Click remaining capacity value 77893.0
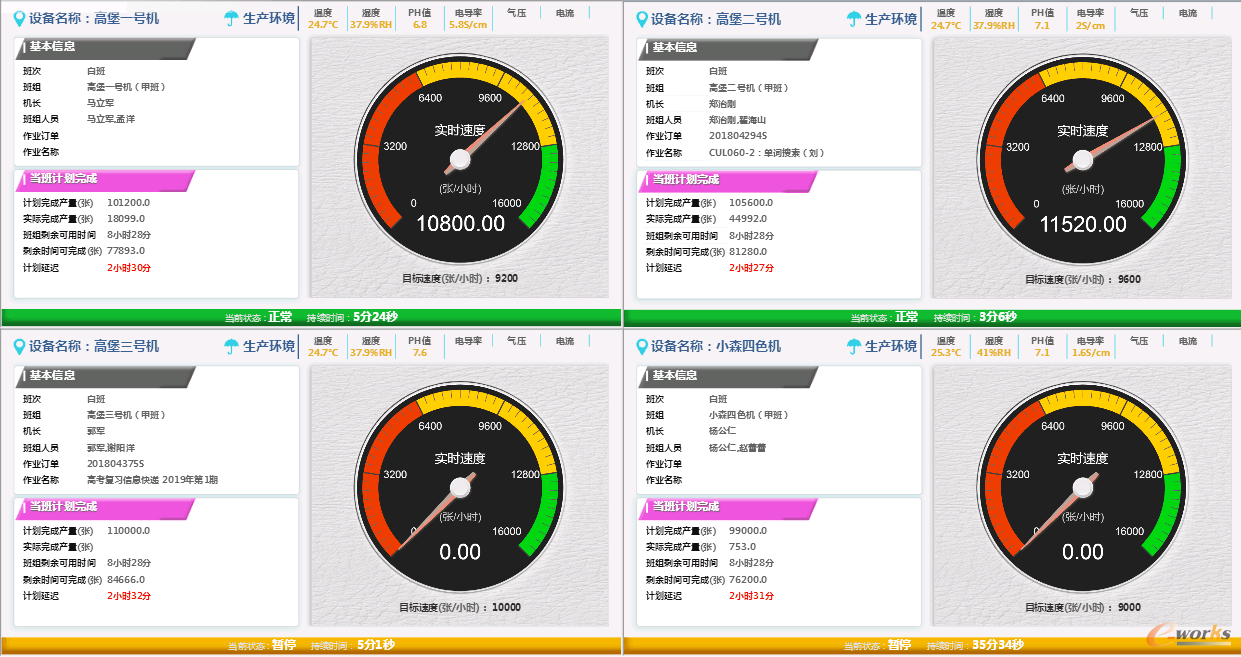This screenshot has width=1241, height=657. click(x=126, y=251)
